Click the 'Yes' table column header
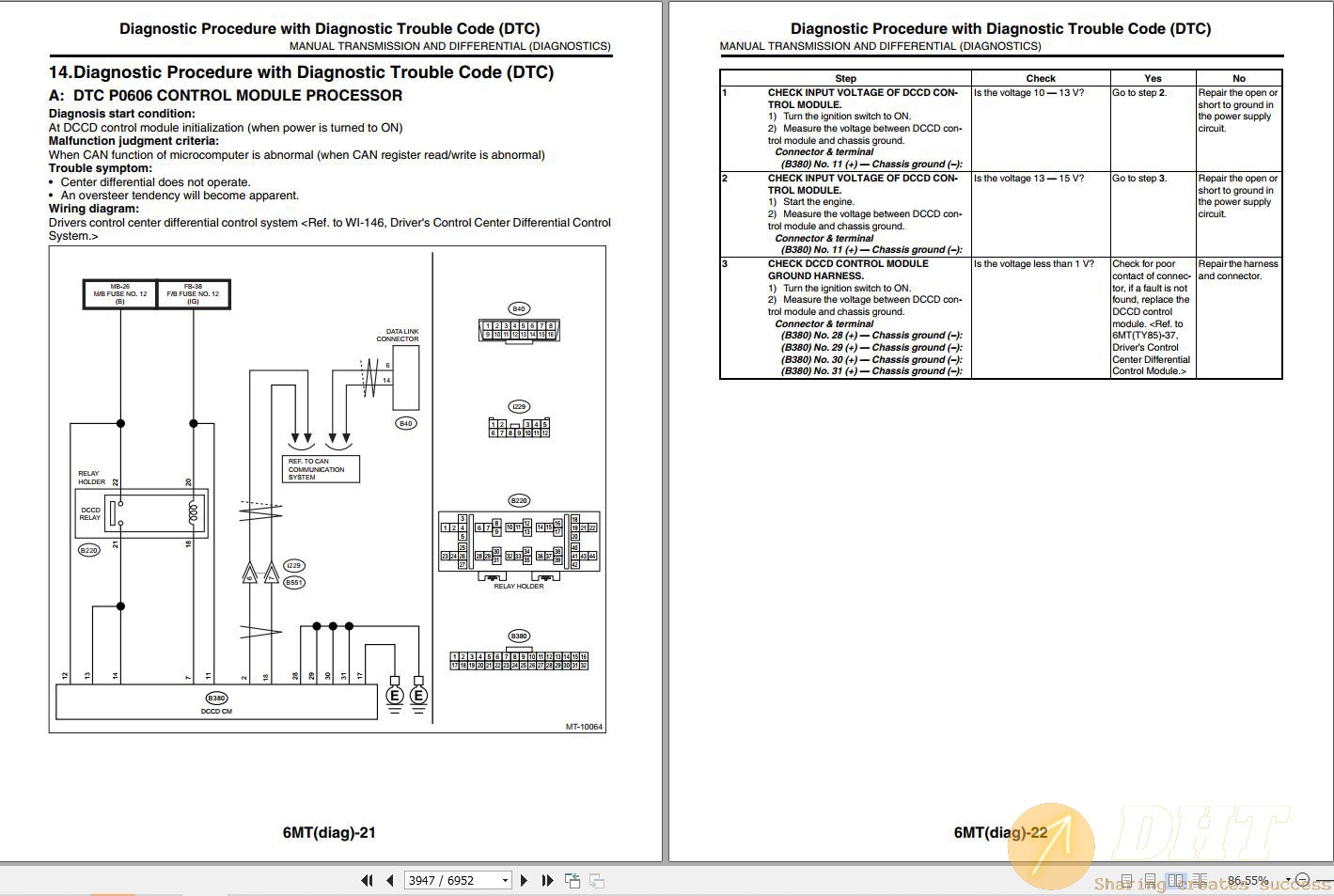Viewport: 1334px width, 896px height. pyautogui.click(x=1154, y=78)
